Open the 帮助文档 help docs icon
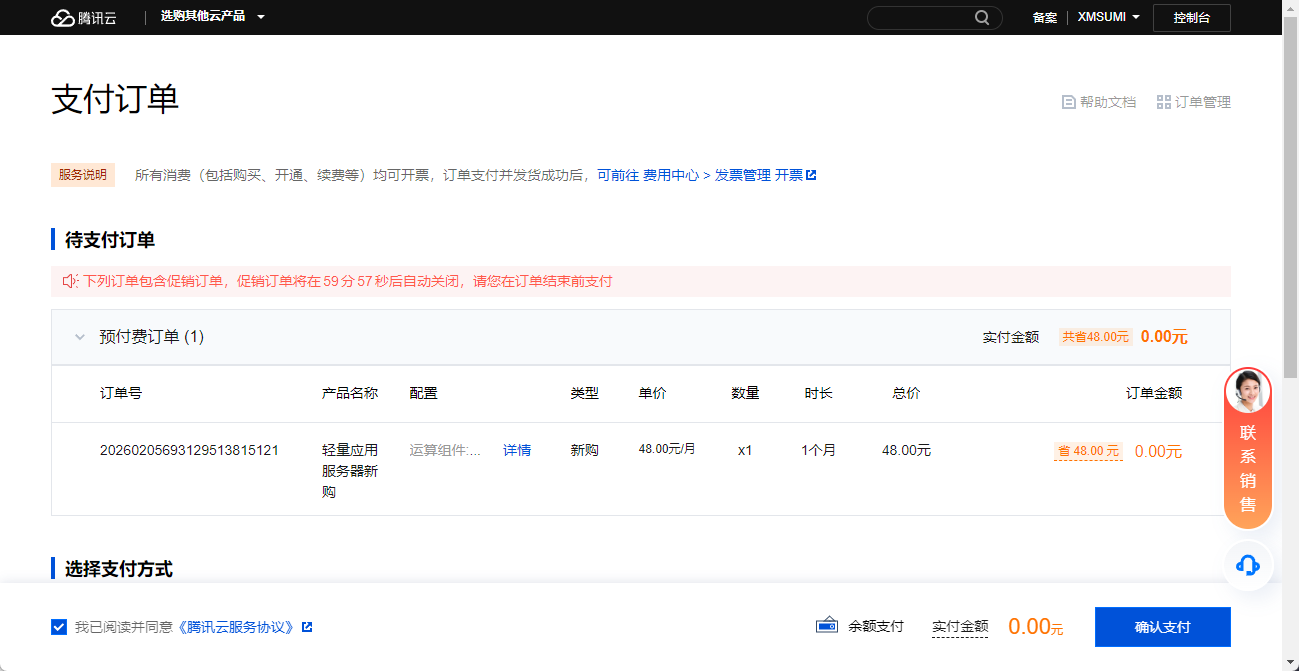Viewport: 1299px width, 671px height. click(x=1068, y=102)
